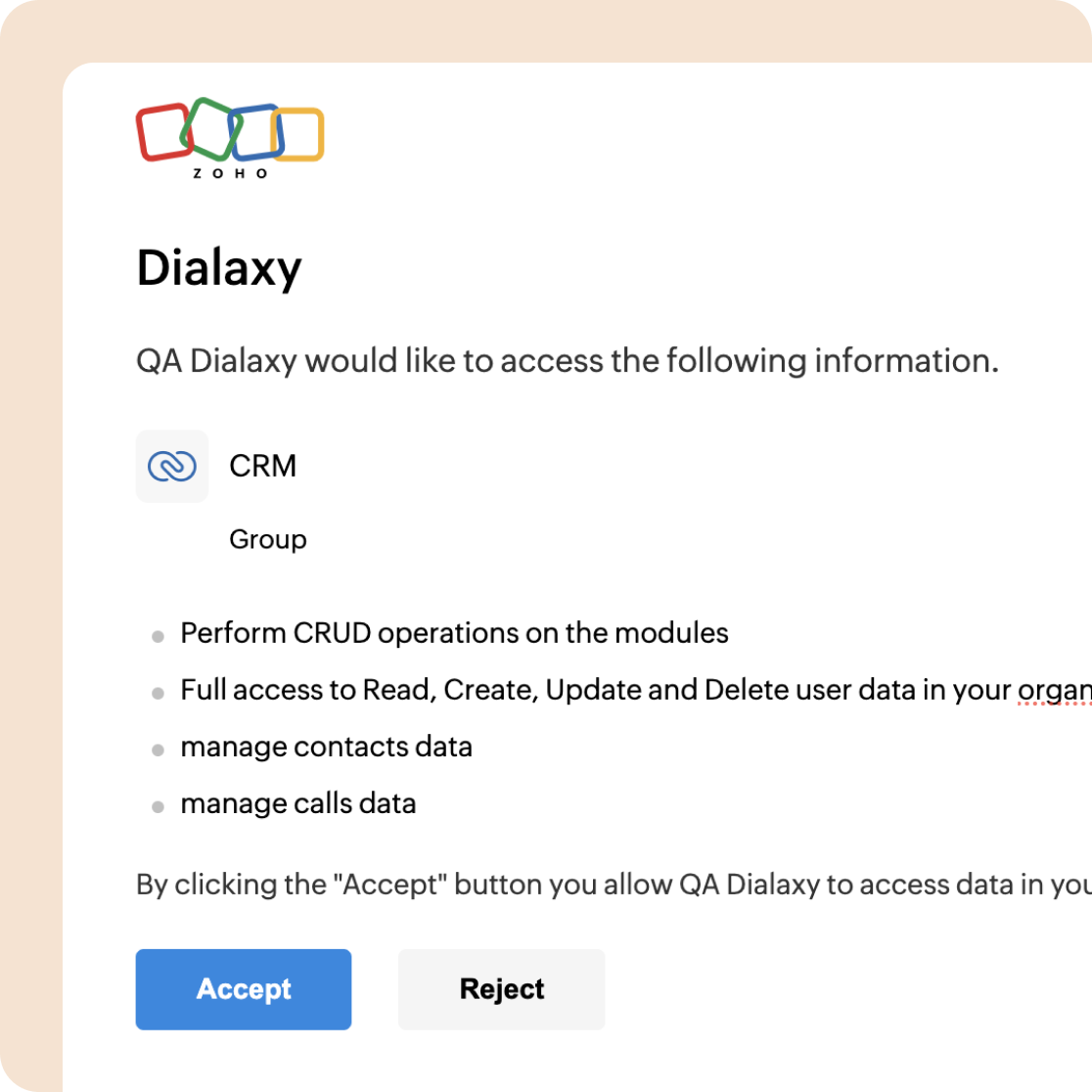
Task: Click the CRM chain-link icon
Action: point(172,467)
